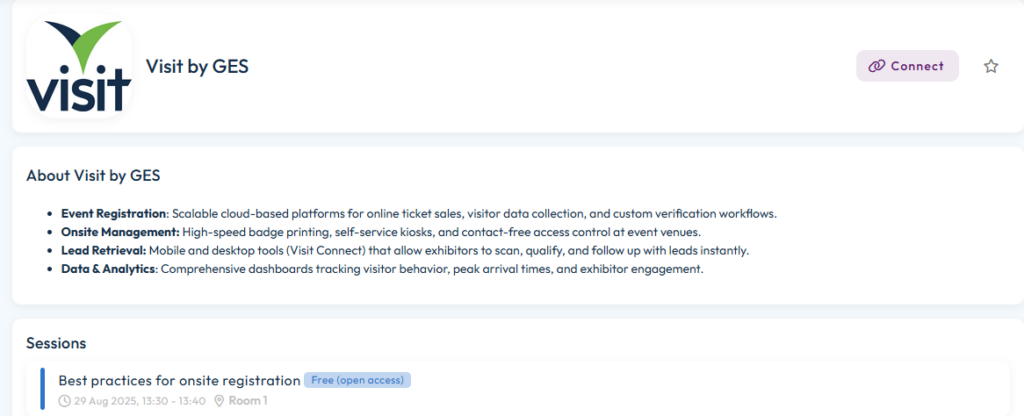Open the Visit logo image
The image size is (1024, 416).
click(78, 66)
